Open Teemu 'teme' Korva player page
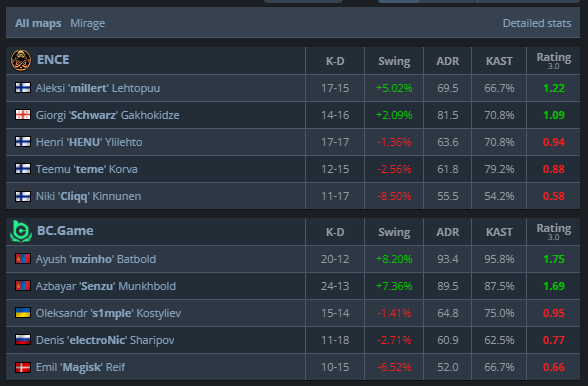Screen dimensions: 588x386 point(86,169)
